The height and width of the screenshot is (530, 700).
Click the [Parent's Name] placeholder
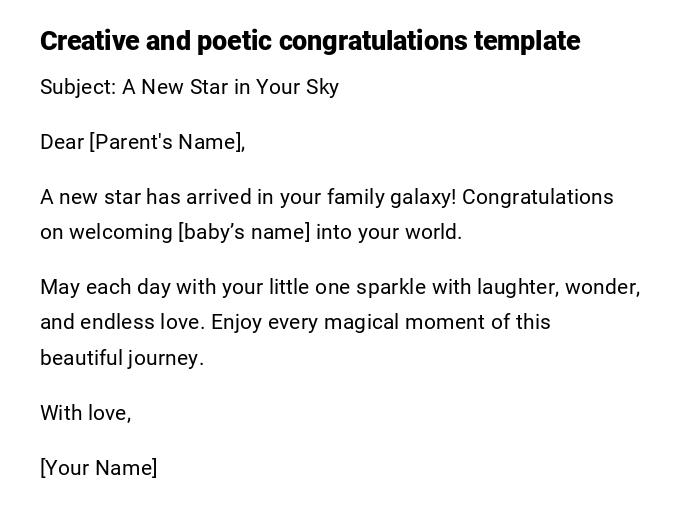(x=167, y=142)
